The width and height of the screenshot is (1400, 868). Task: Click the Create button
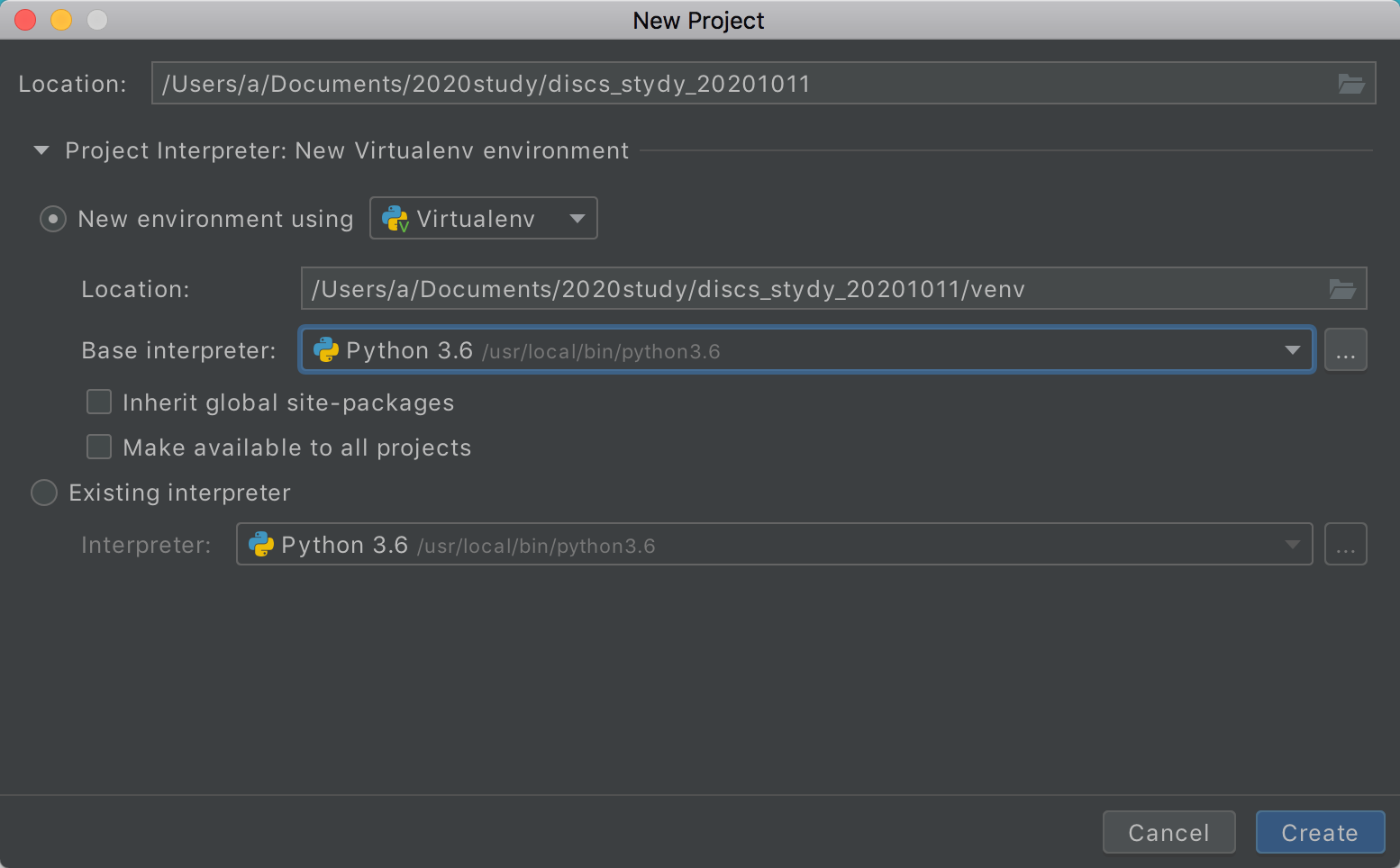pos(1319,833)
